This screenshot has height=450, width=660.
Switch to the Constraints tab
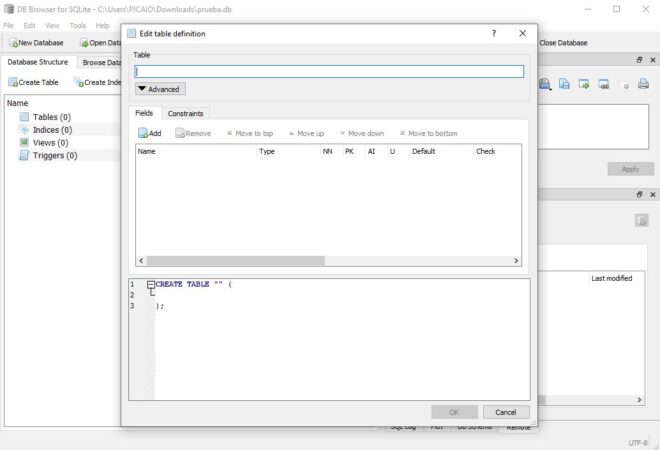pyautogui.click(x=185, y=114)
